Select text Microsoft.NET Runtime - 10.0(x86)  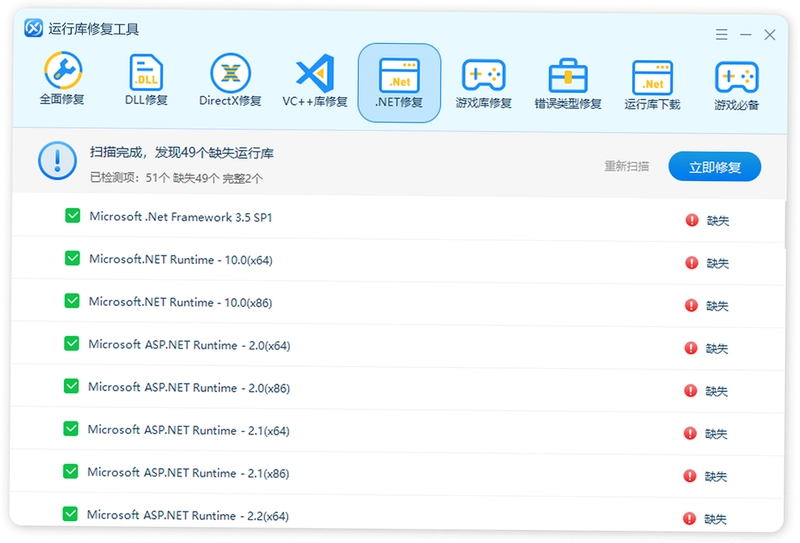point(180,302)
